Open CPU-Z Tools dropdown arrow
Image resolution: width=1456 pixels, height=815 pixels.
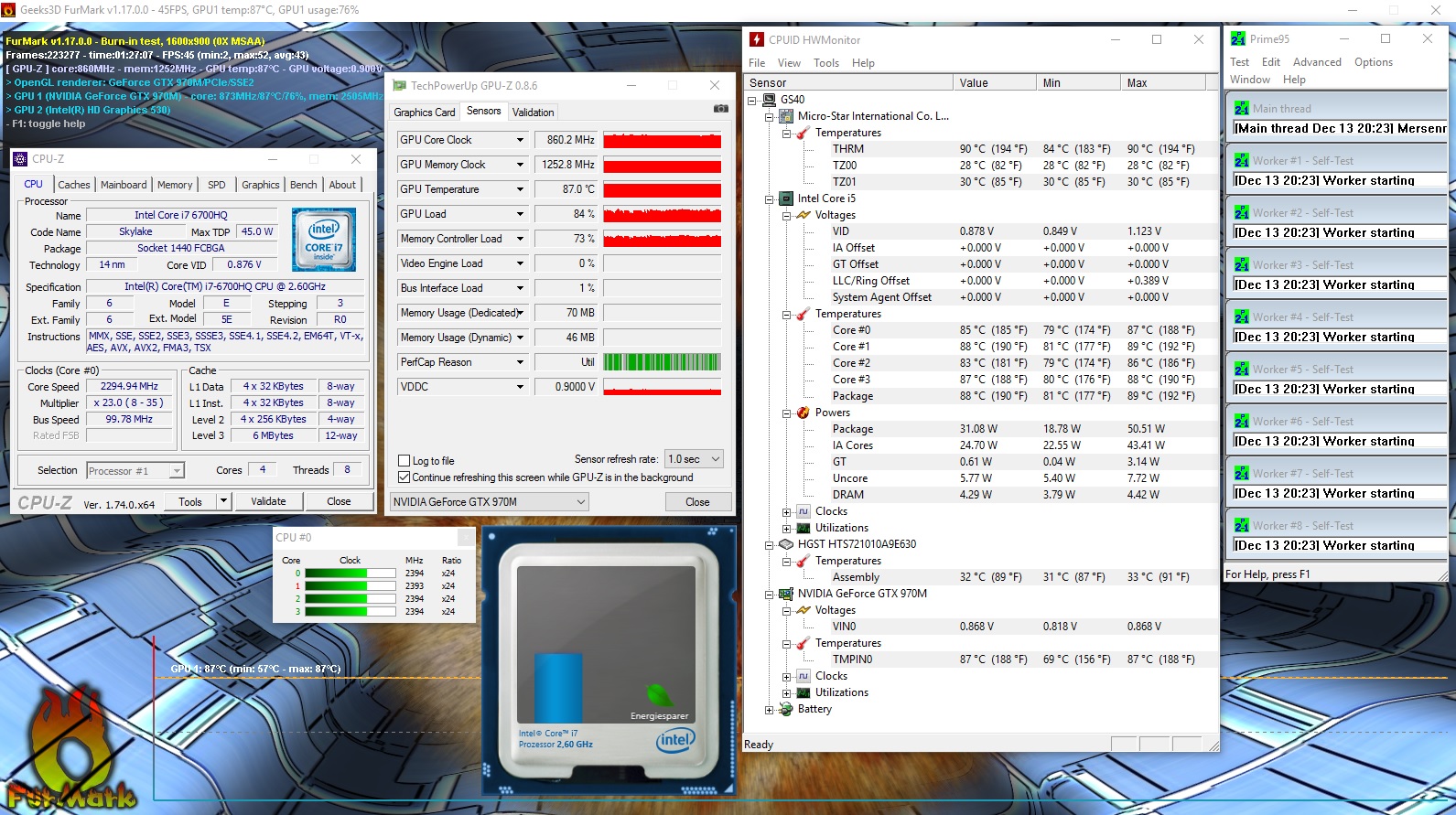click(x=222, y=501)
